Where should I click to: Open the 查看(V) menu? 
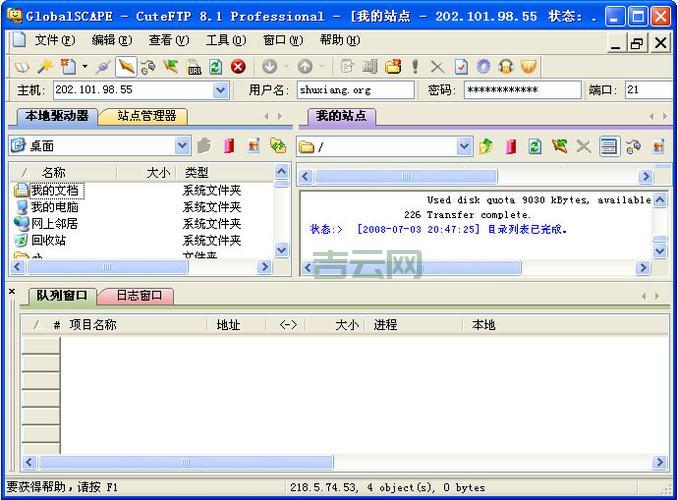coord(169,40)
